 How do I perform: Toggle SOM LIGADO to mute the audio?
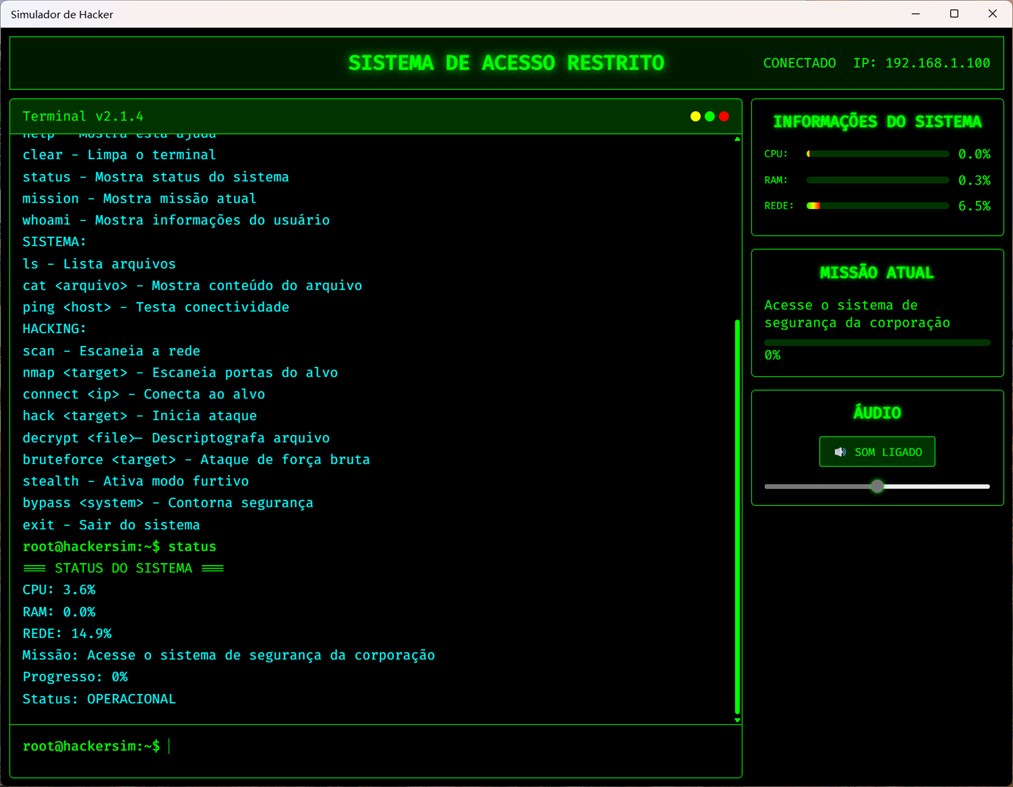877,451
